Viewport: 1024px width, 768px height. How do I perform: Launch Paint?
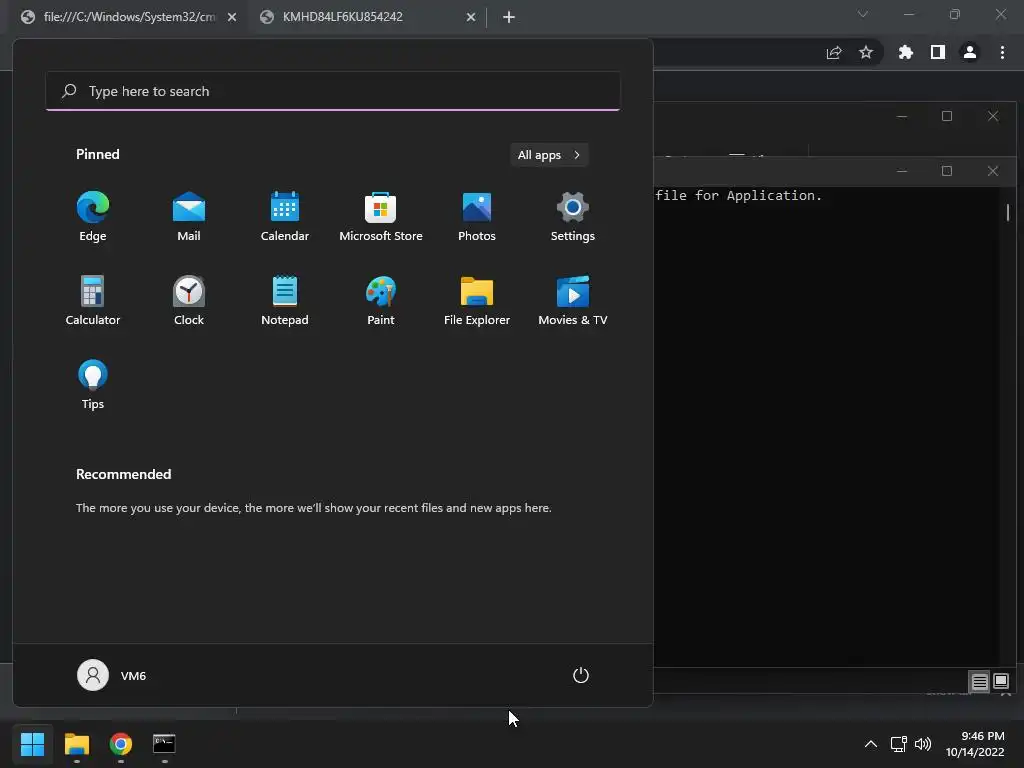[381, 300]
